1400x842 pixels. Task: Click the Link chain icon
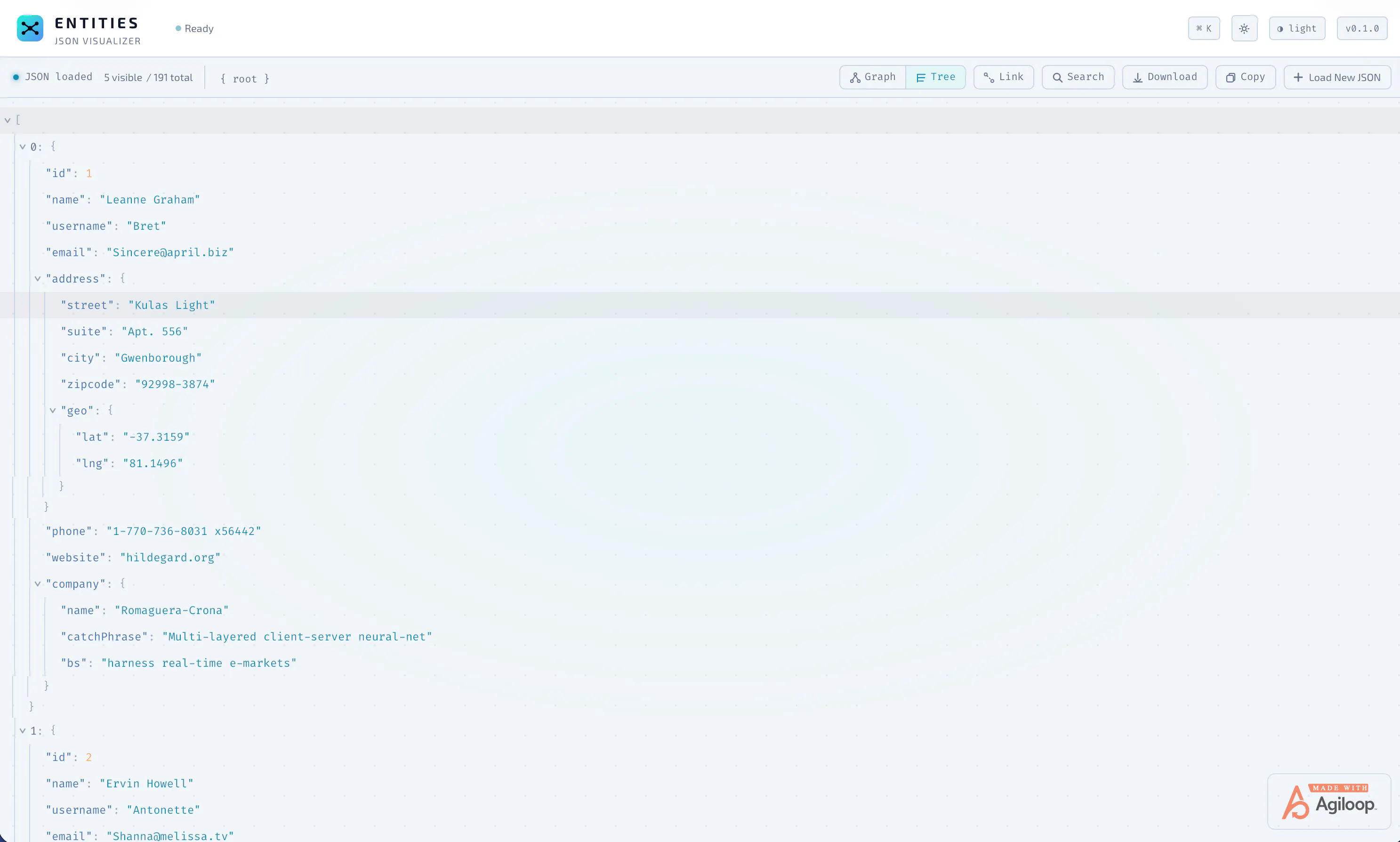(989, 78)
